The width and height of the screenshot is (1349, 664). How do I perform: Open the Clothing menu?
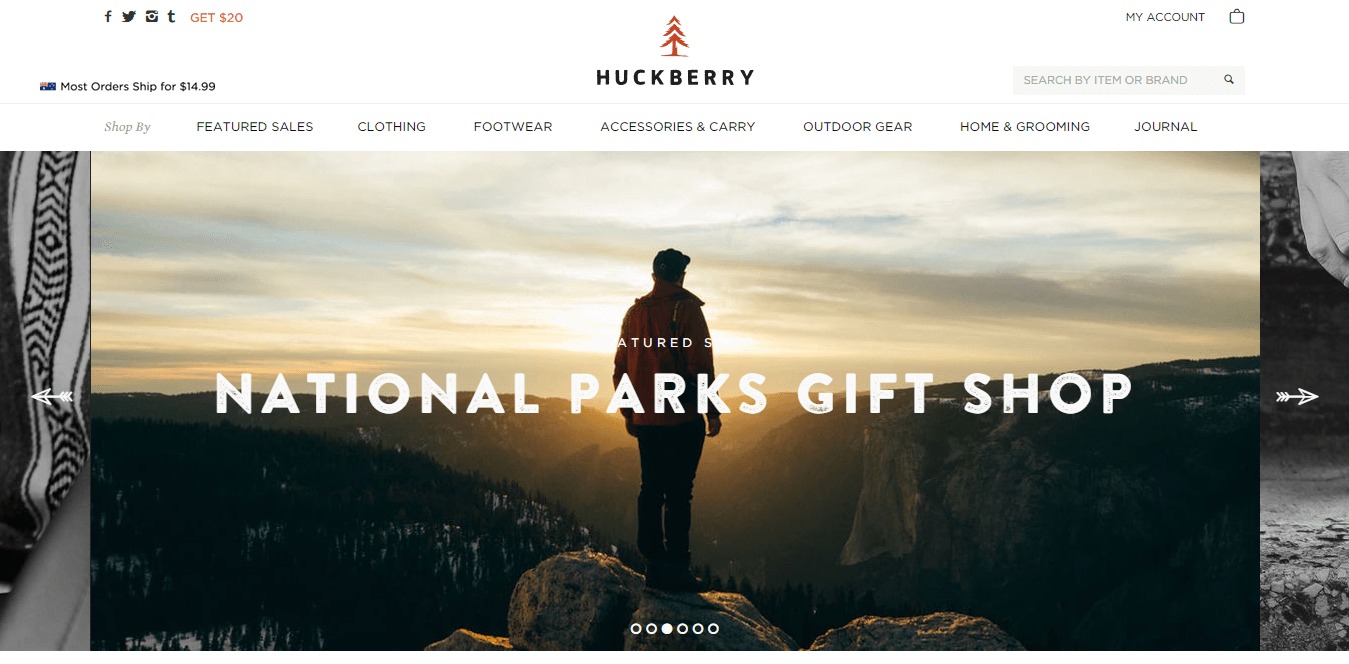pos(392,127)
